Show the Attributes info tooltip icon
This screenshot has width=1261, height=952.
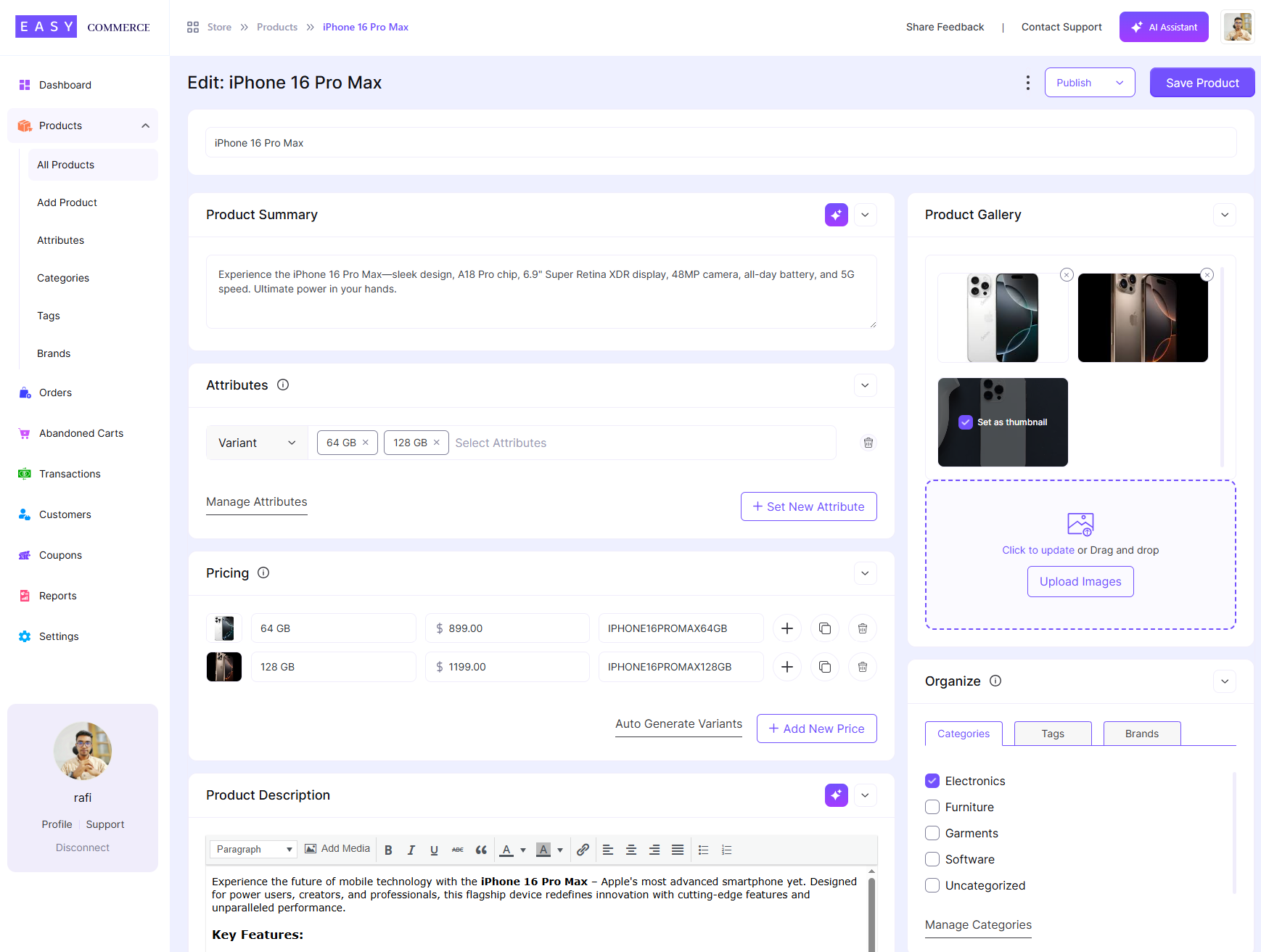point(283,385)
